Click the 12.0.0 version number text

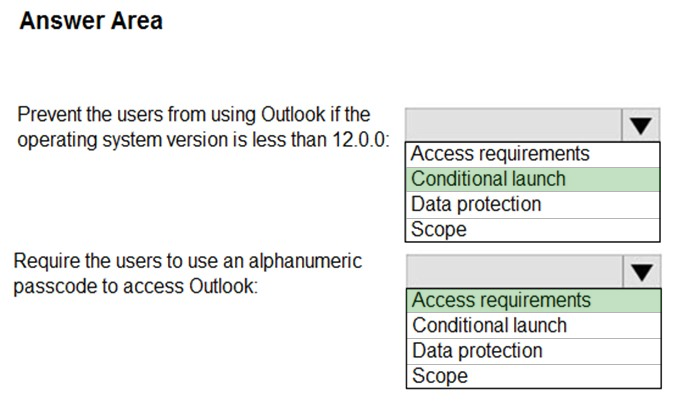pyautogui.click(x=361, y=140)
